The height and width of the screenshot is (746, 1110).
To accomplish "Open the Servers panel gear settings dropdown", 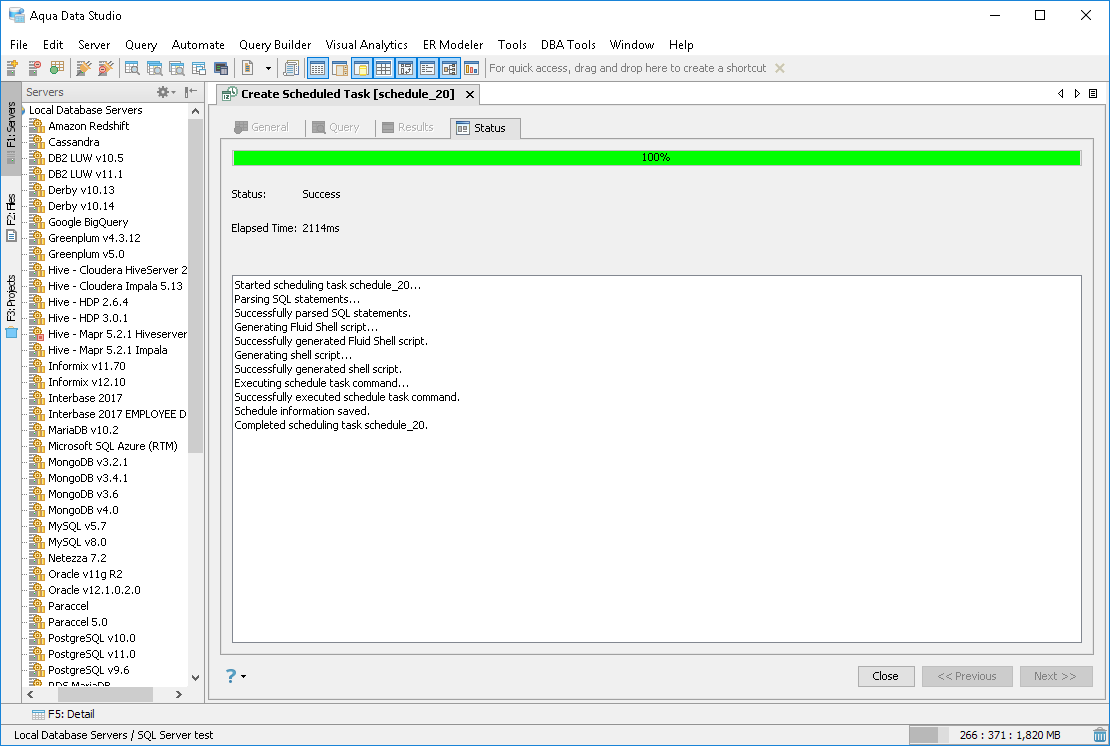I will click(x=166, y=92).
